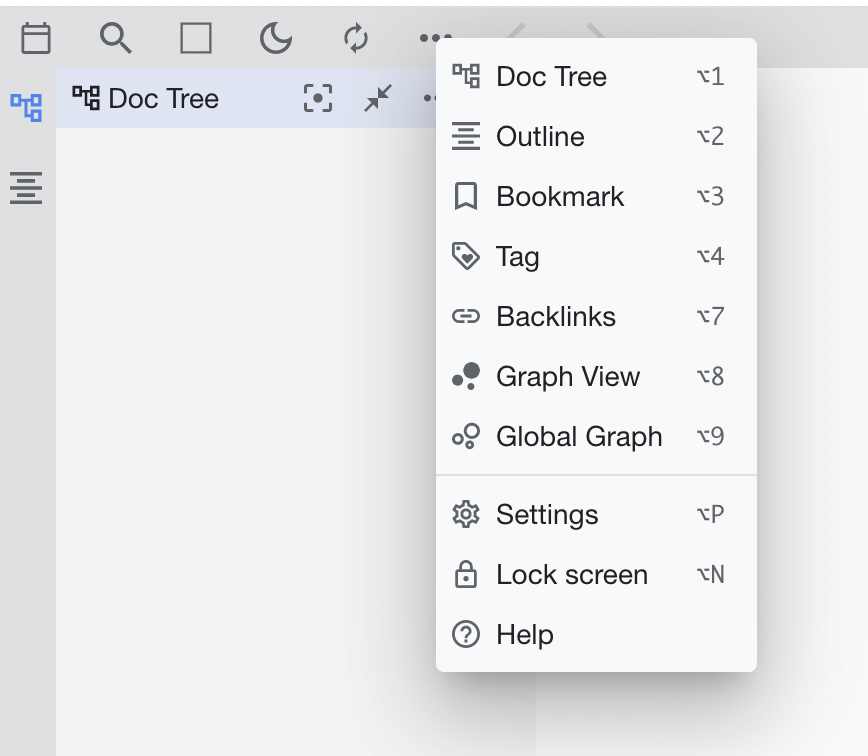This screenshot has height=756, width=868.
Task: Click the three-dot more menu in toolbar
Action: 434,39
